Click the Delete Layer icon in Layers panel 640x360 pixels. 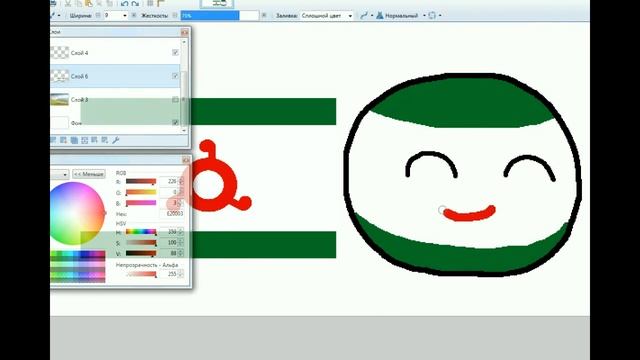point(64,140)
